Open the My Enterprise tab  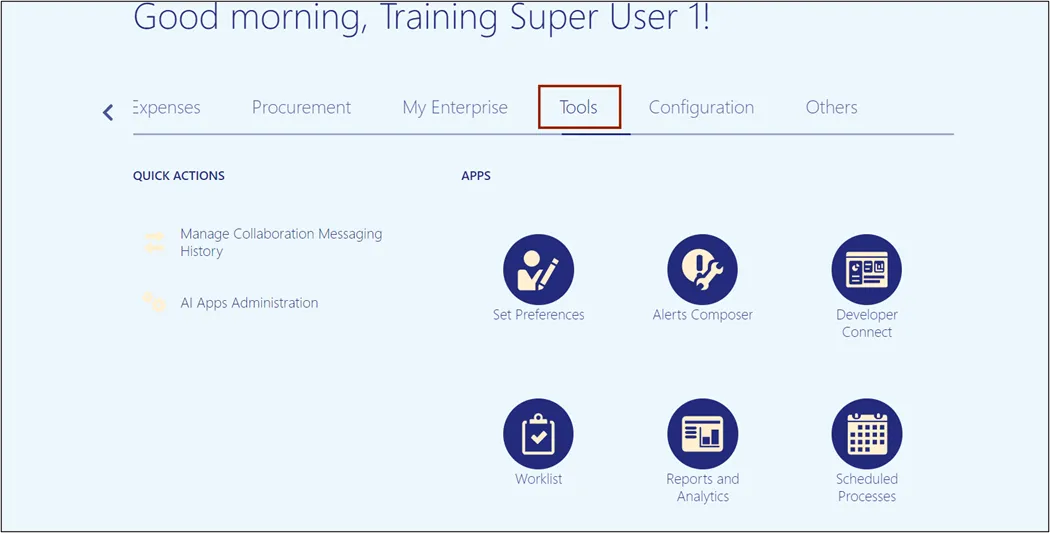click(455, 108)
